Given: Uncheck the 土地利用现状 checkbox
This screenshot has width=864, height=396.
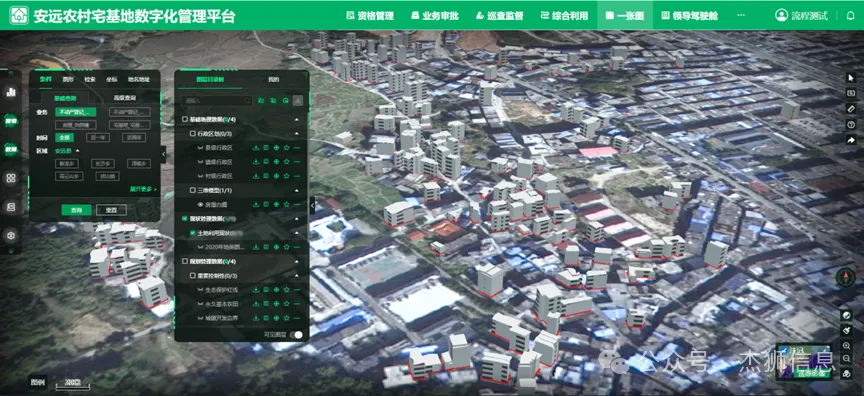Looking at the screenshot, I should pyautogui.click(x=192, y=233).
